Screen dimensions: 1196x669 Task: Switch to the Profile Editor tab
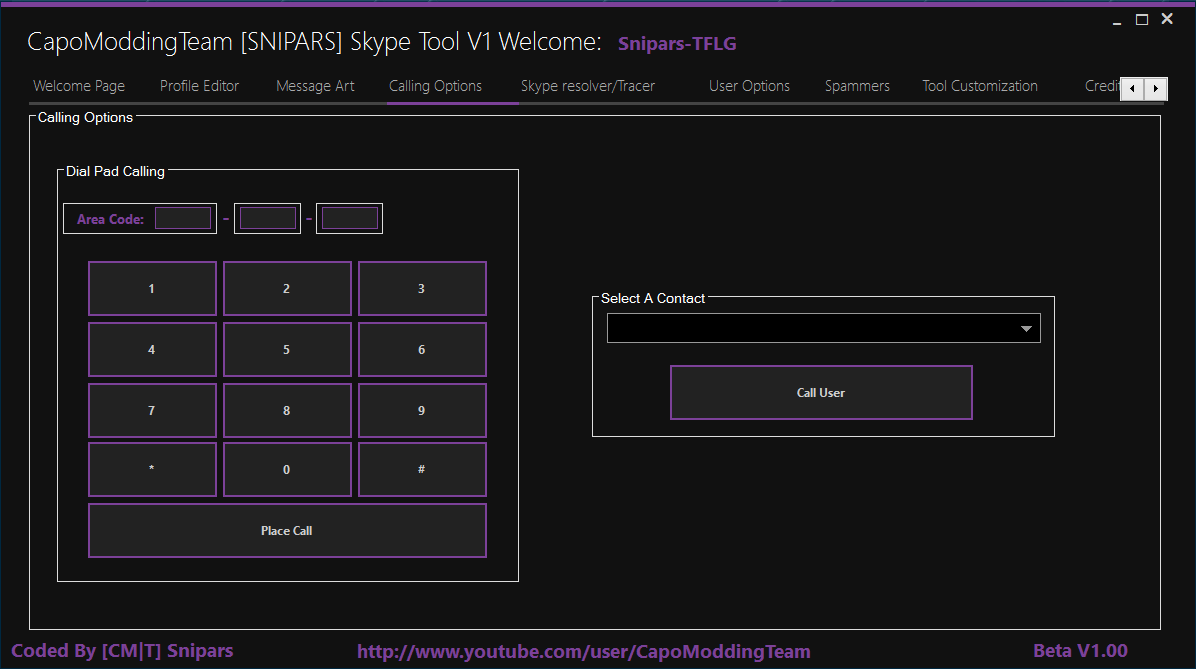[x=199, y=86]
